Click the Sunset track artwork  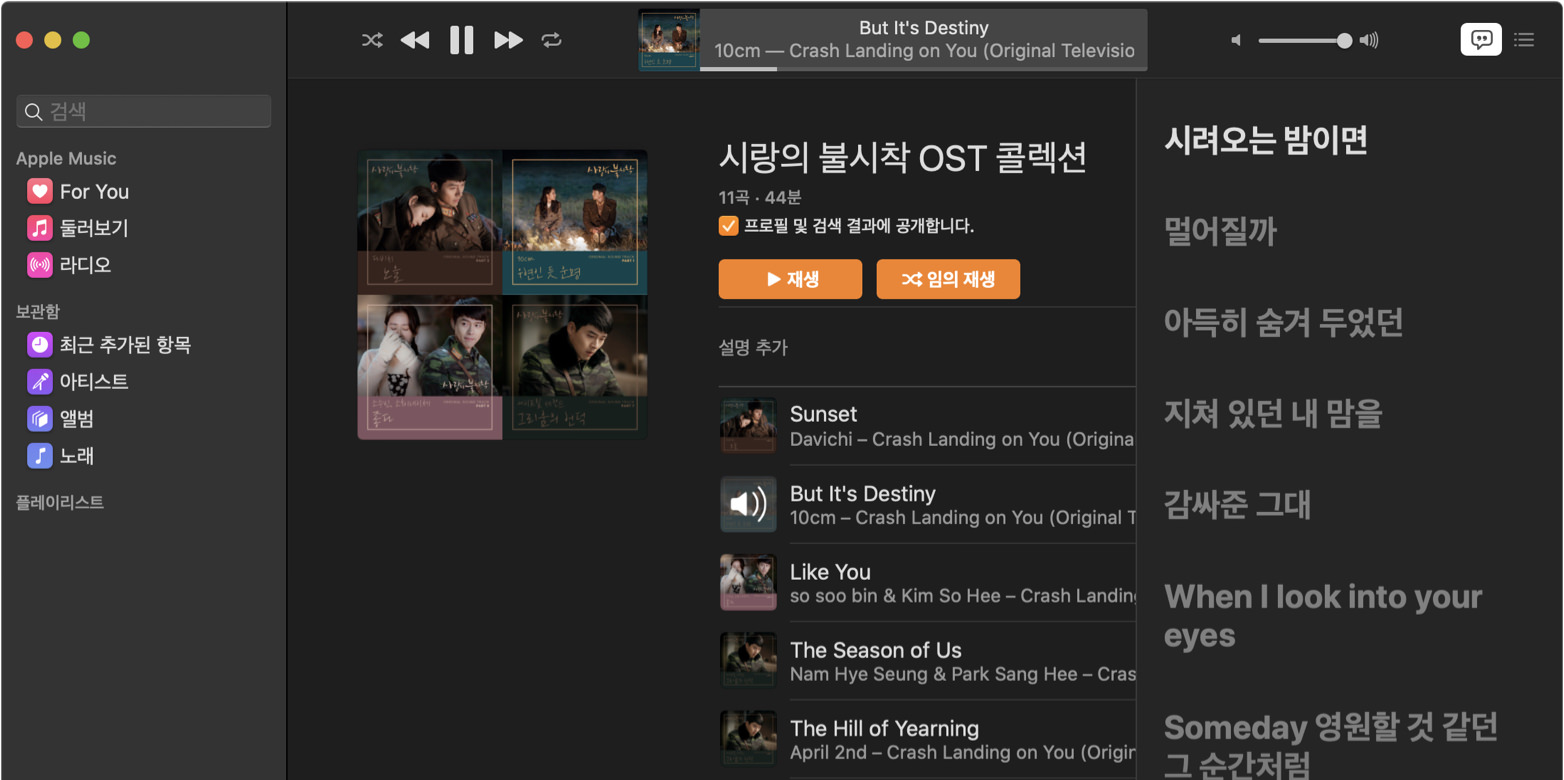749,426
